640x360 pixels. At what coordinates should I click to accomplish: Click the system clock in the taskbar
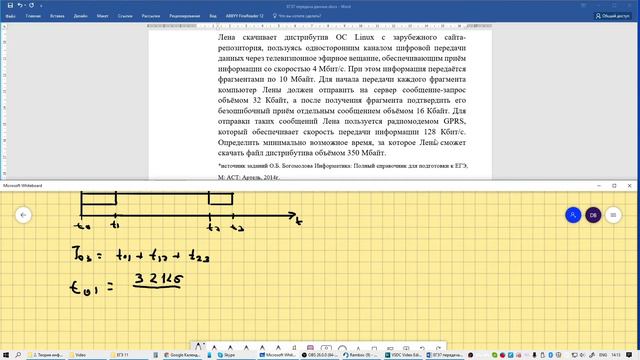[616, 355]
